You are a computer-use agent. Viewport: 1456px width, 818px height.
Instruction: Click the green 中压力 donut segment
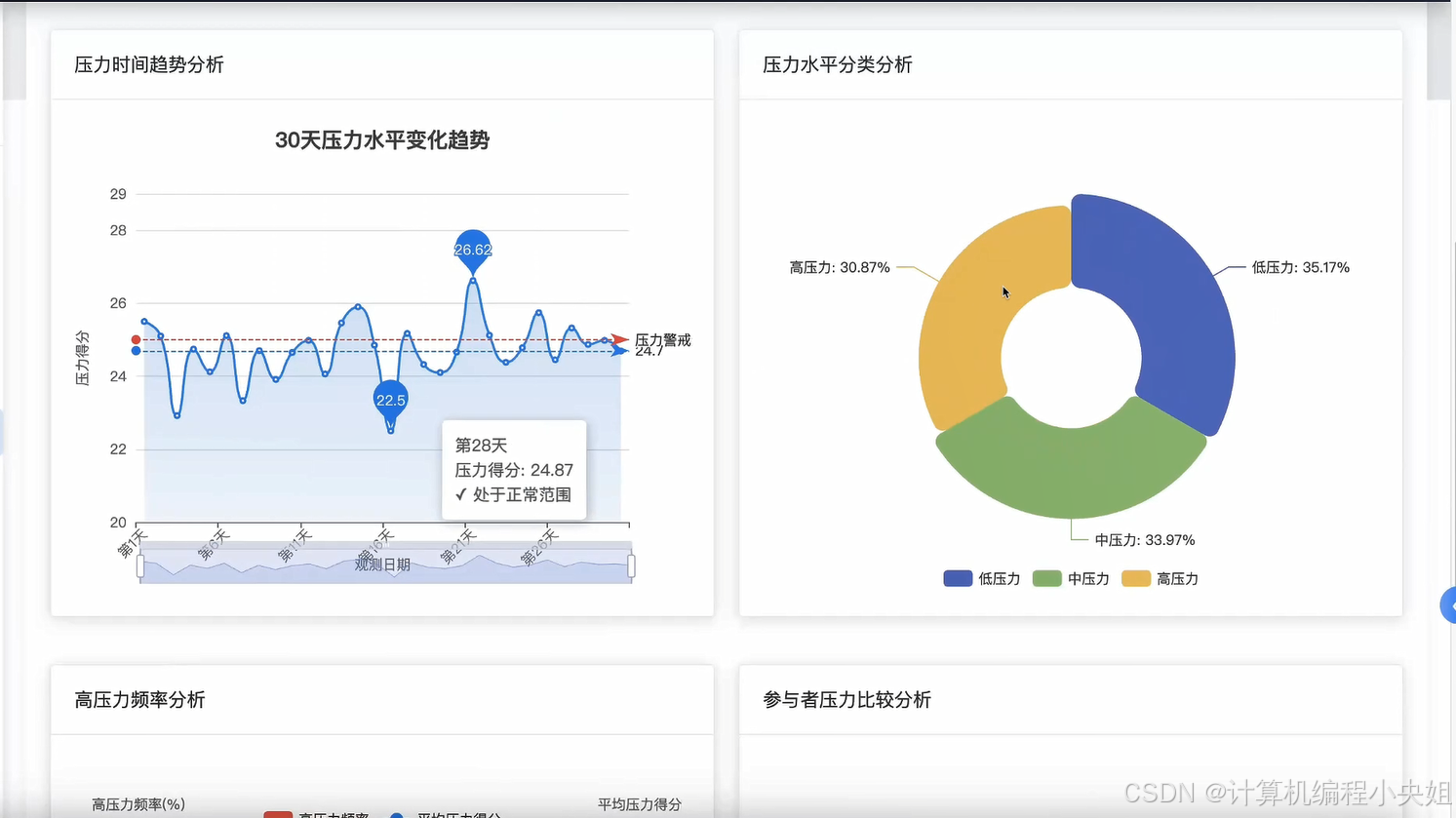click(1071, 468)
